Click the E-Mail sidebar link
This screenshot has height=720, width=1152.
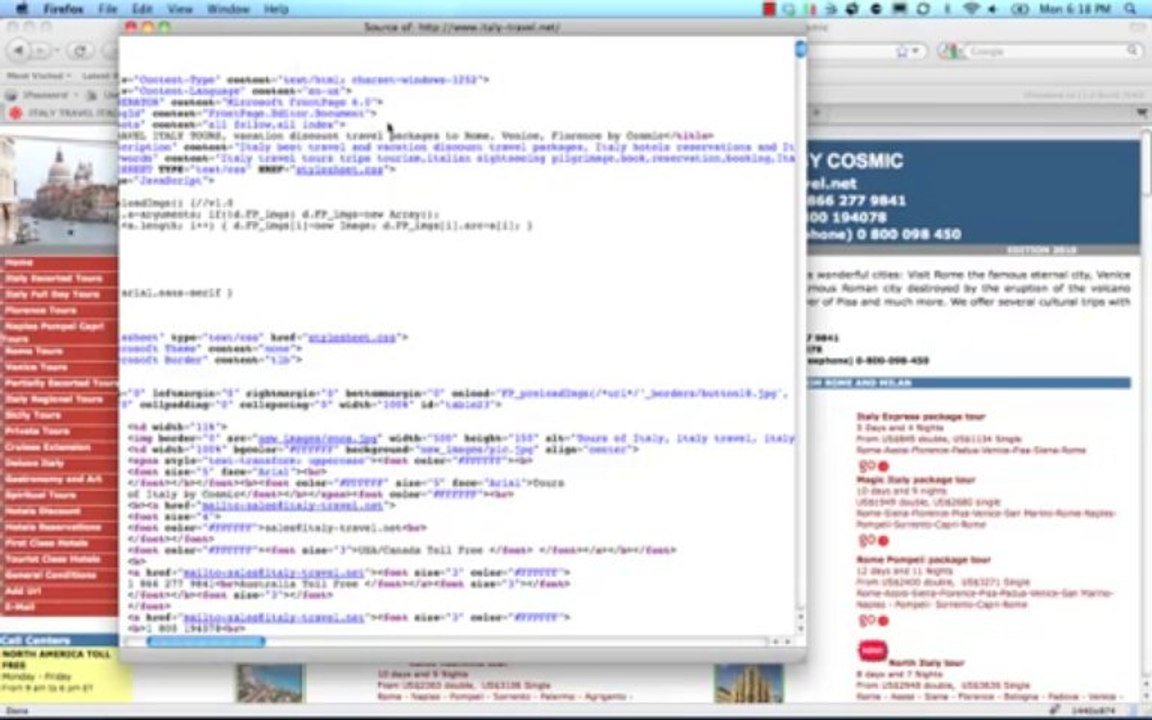tap(20, 607)
